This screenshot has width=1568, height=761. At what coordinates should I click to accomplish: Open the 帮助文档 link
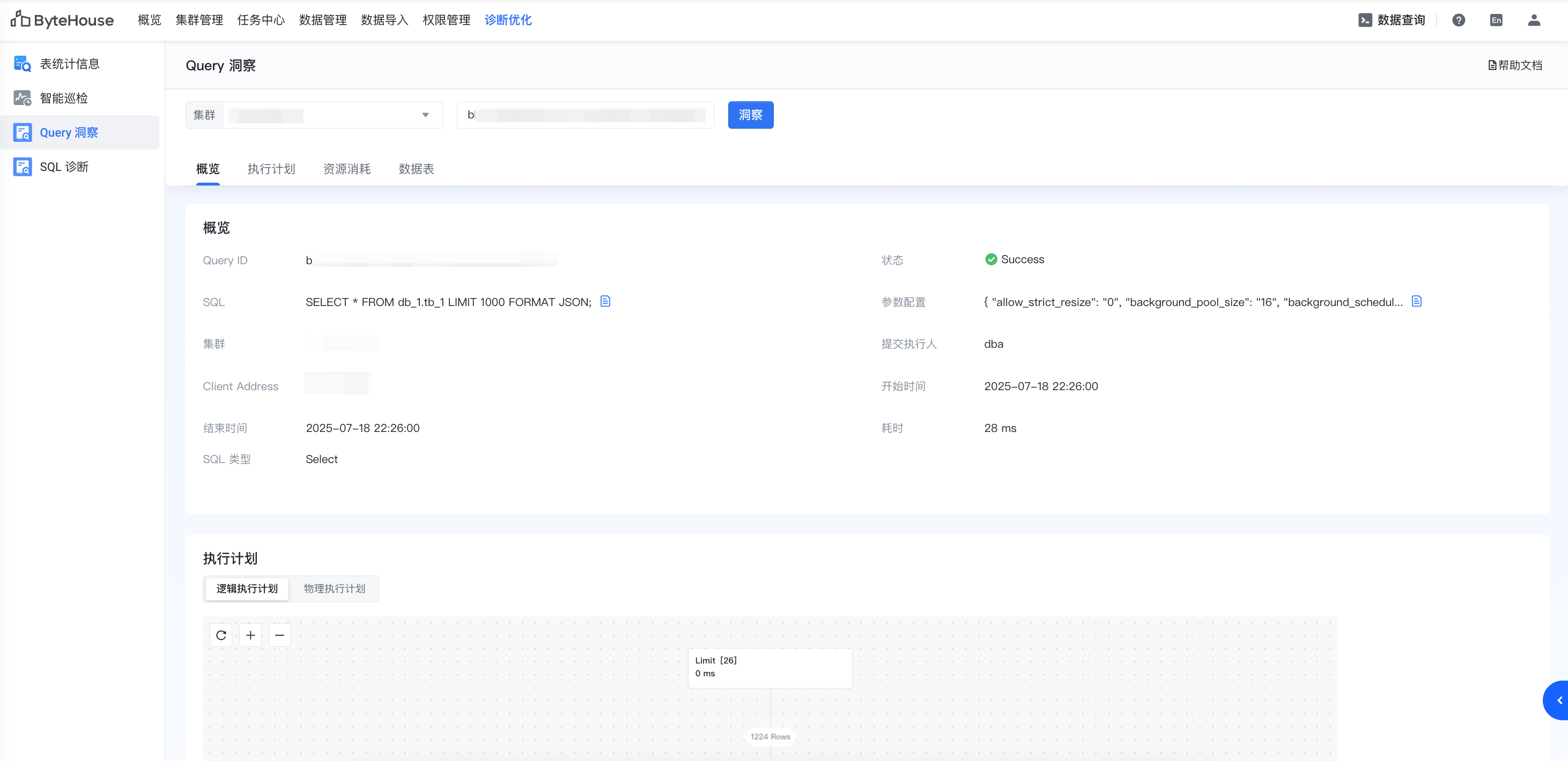click(1515, 65)
